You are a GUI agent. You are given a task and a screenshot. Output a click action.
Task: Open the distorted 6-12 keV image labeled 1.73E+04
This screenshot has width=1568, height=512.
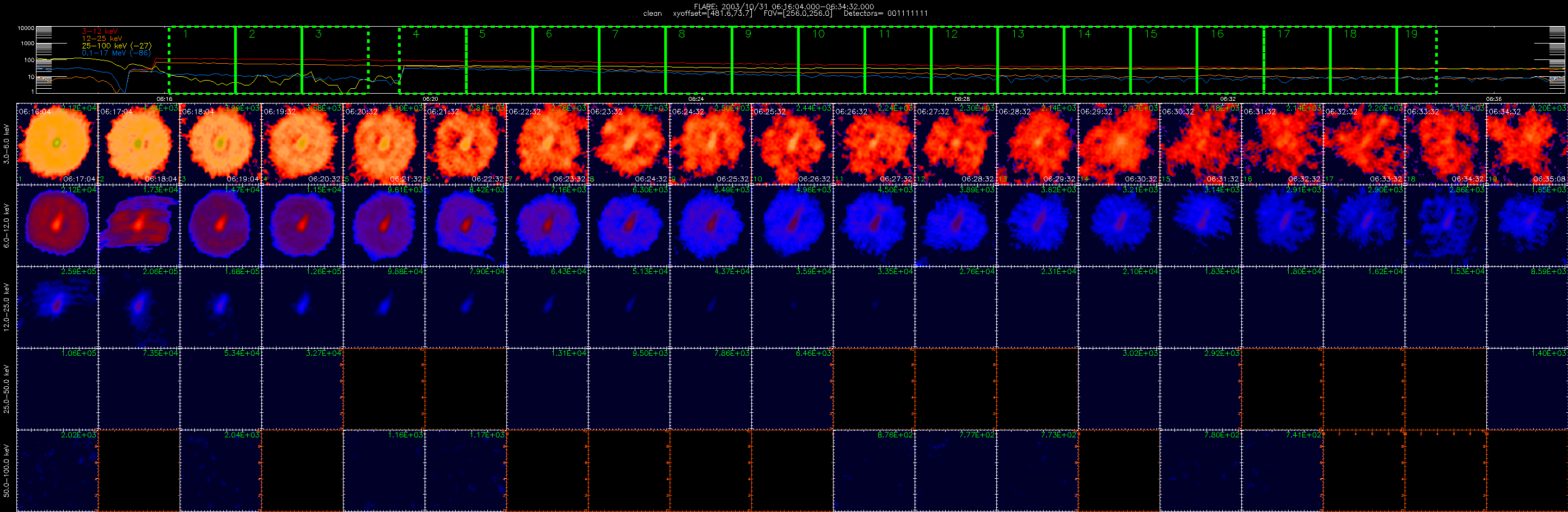(x=139, y=225)
